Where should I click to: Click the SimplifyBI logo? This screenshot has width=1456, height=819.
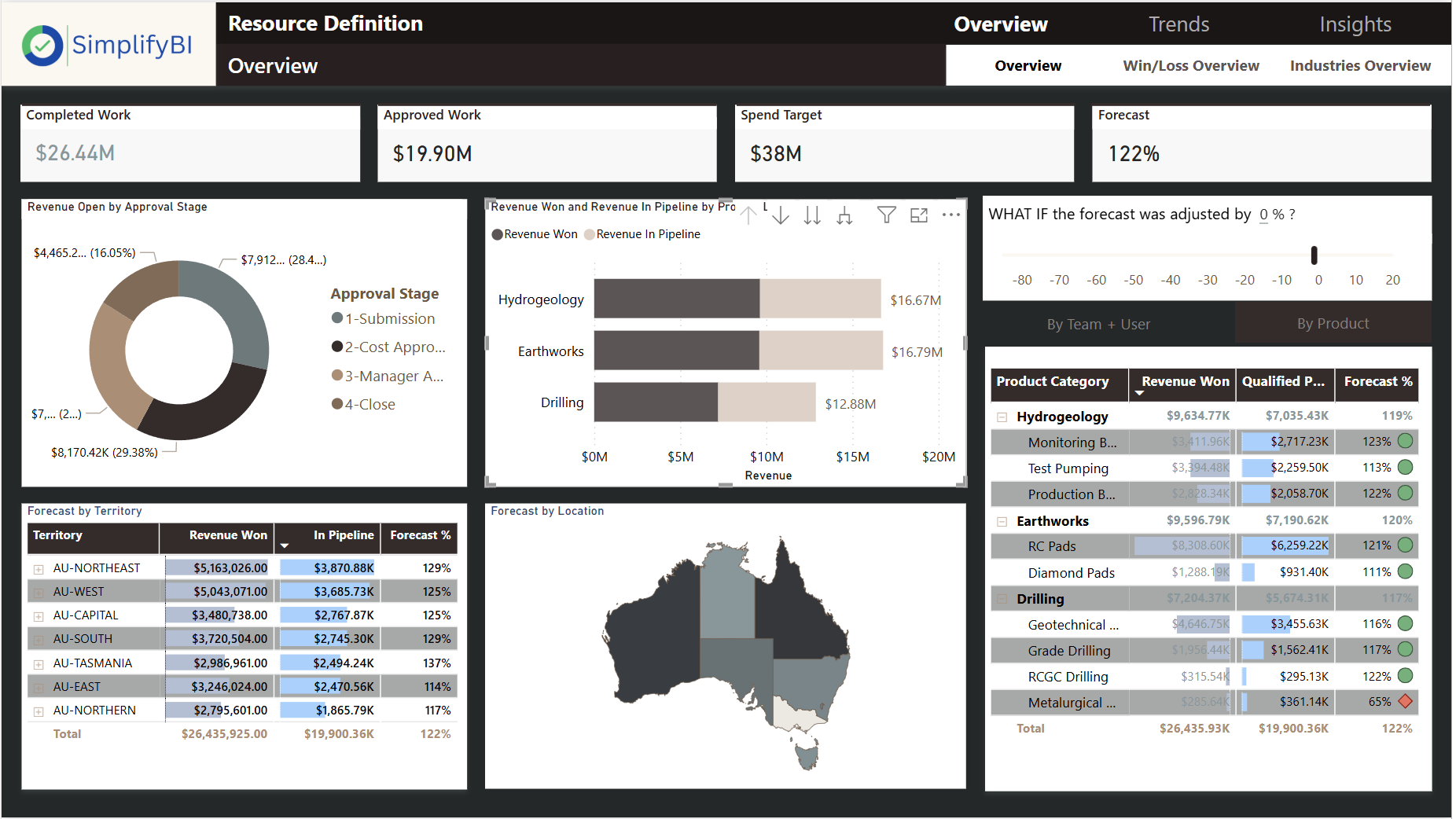point(108,45)
